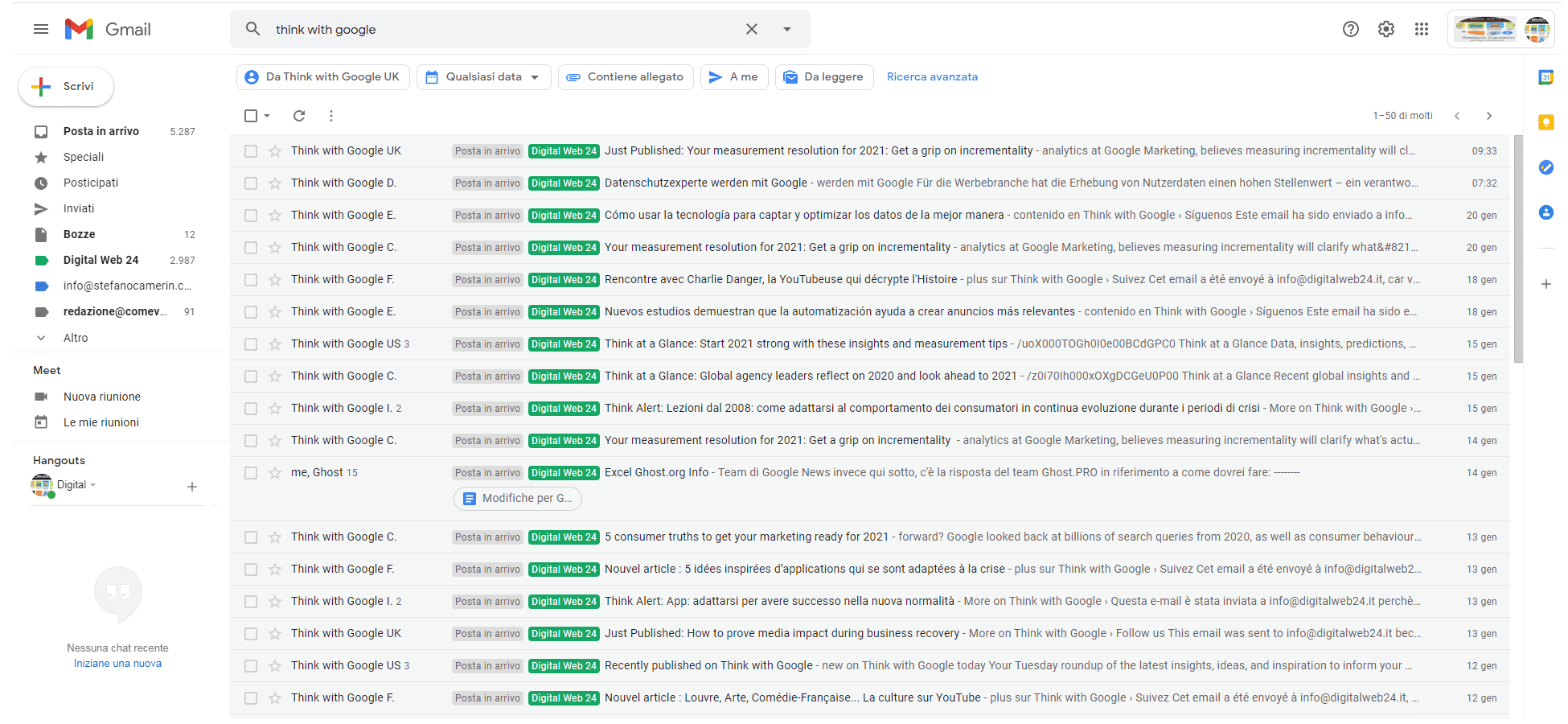This screenshot has height=724, width=1568.
Task: Click inside the search input field
Action: tap(482, 29)
